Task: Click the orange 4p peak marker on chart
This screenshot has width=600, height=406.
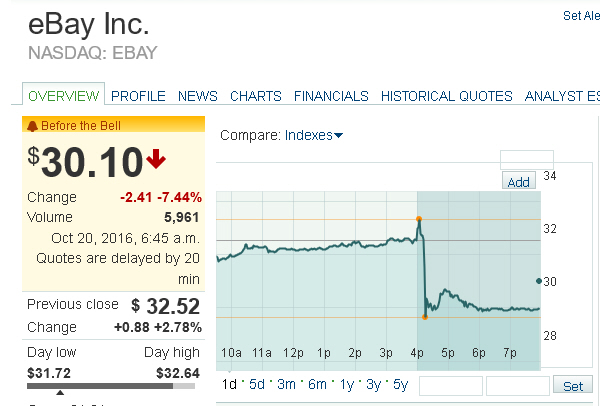Action: (x=418, y=218)
